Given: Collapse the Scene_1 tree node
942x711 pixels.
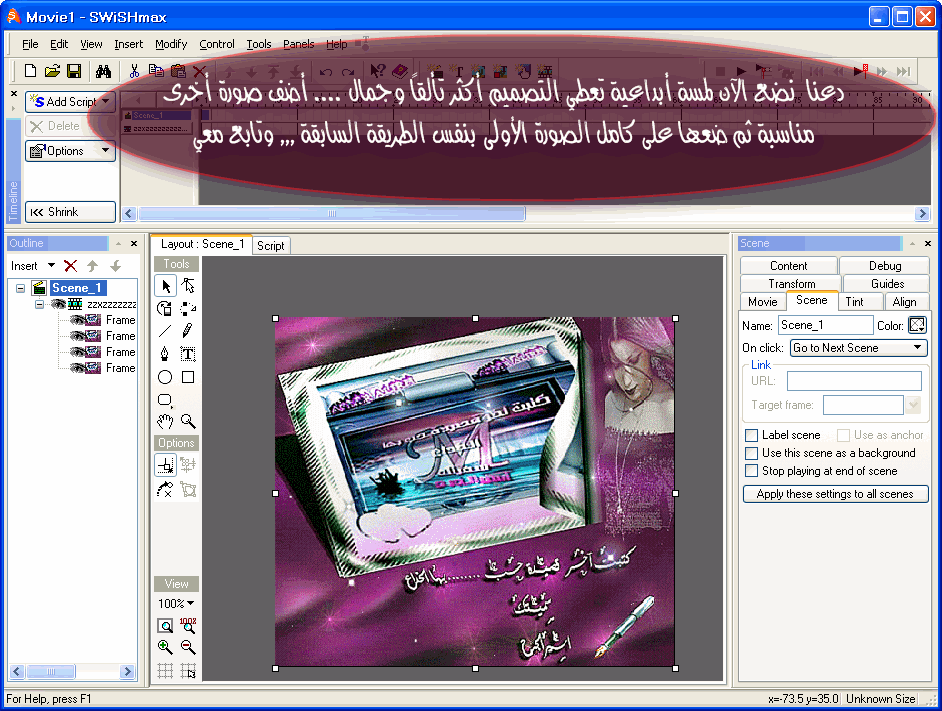Looking at the screenshot, I should pos(20,288).
